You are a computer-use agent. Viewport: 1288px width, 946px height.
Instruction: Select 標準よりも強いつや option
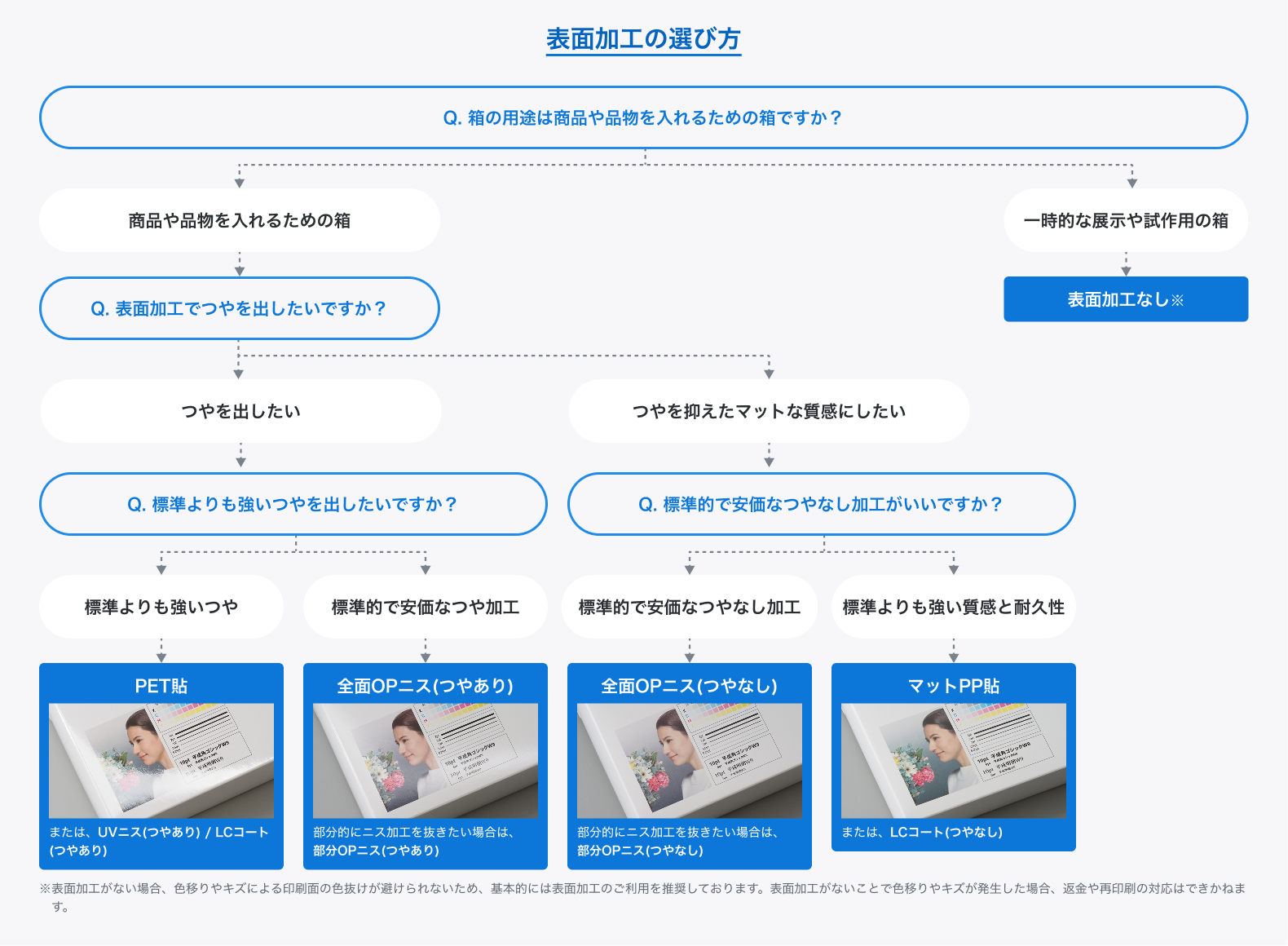click(161, 607)
